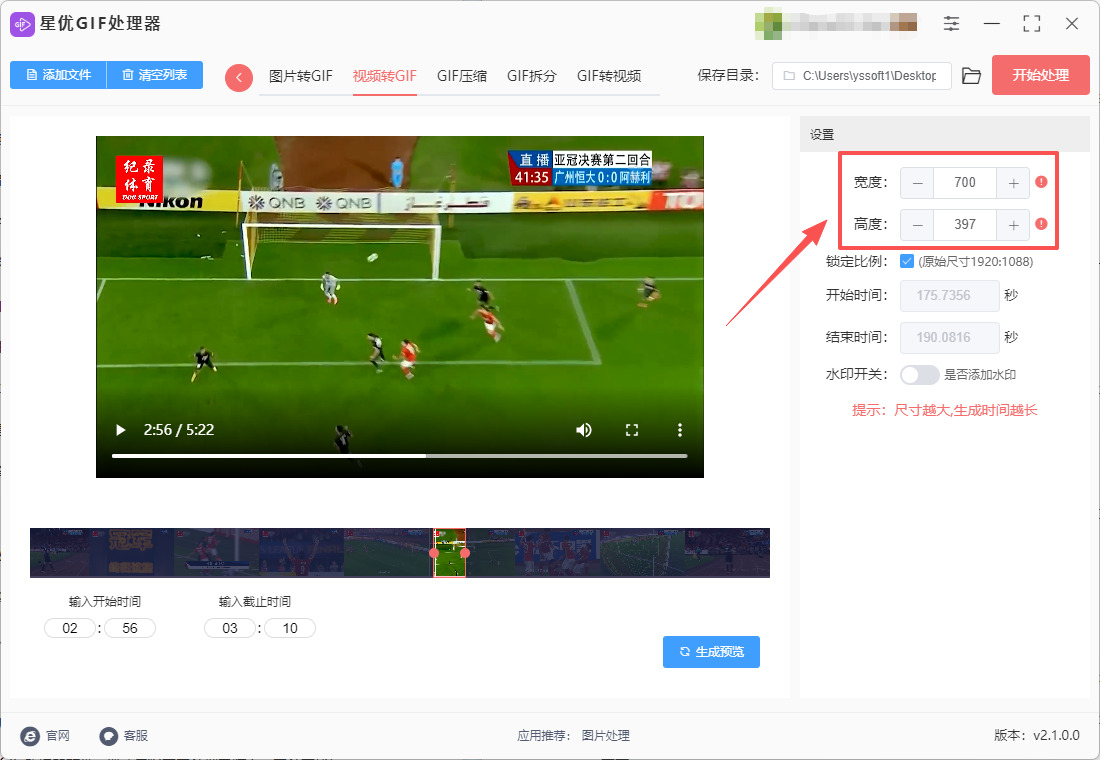Click the height warning indicator icon
The image size is (1100, 760).
1041,224
